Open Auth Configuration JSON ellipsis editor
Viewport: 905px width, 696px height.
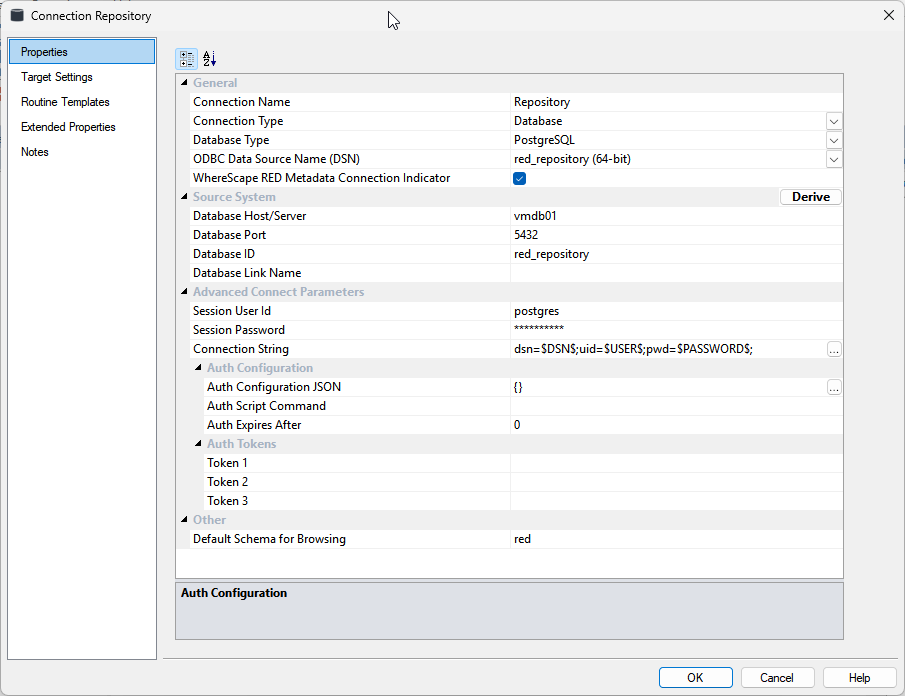point(834,387)
